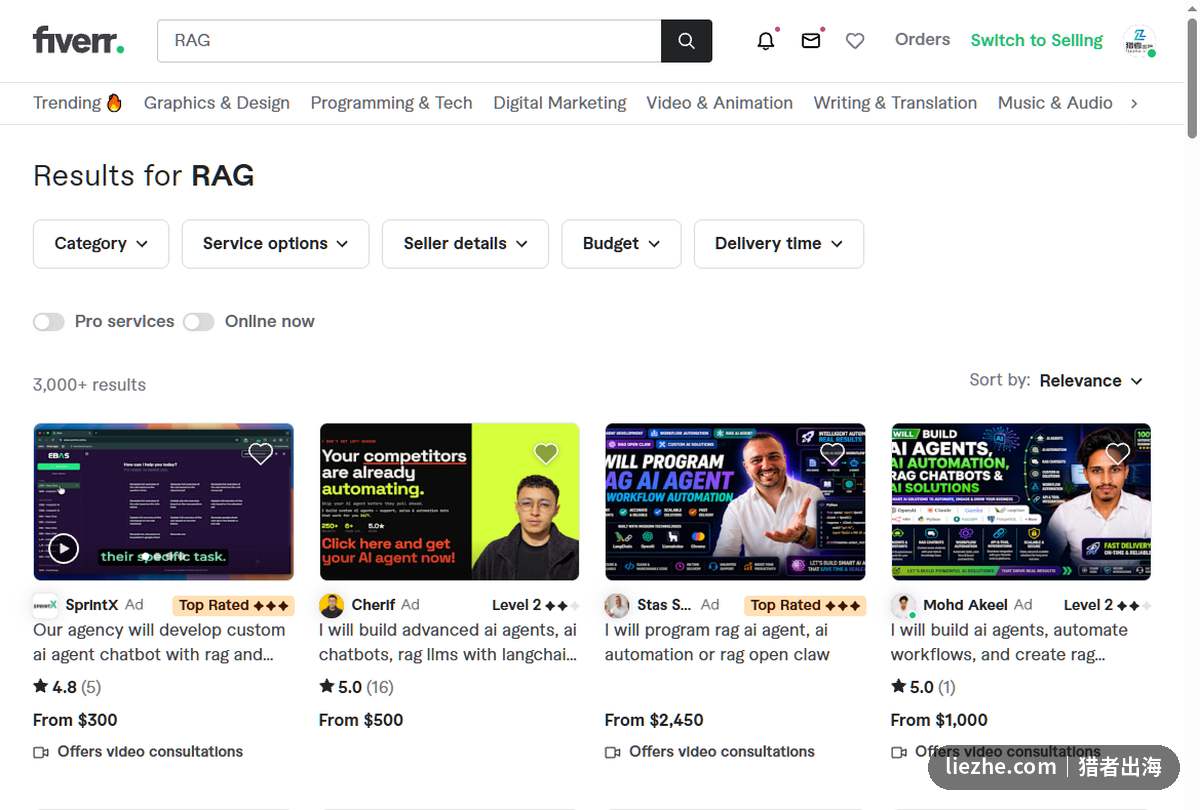Open Sort by Relevance dropdown

(1090, 381)
